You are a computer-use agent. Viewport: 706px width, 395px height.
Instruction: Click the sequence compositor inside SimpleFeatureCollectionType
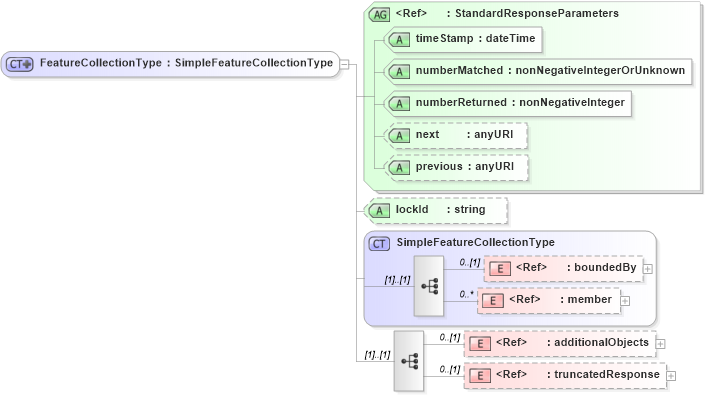coord(429,286)
